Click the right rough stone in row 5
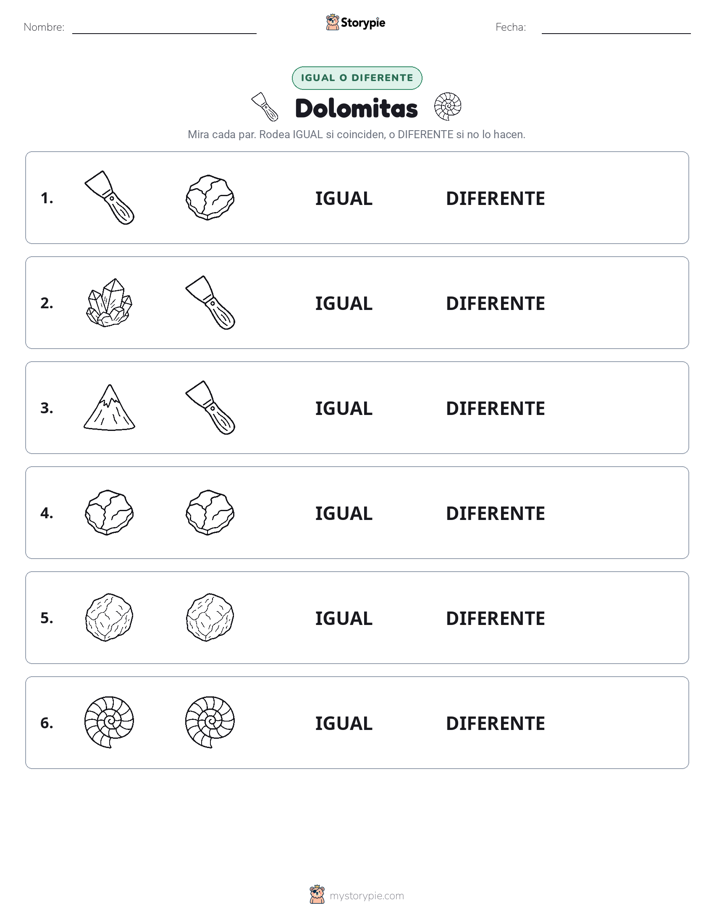 [x=210, y=618]
